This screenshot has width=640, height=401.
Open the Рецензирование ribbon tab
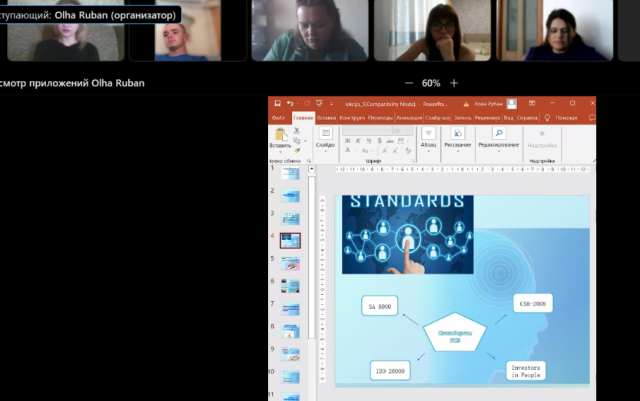click(x=487, y=118)
